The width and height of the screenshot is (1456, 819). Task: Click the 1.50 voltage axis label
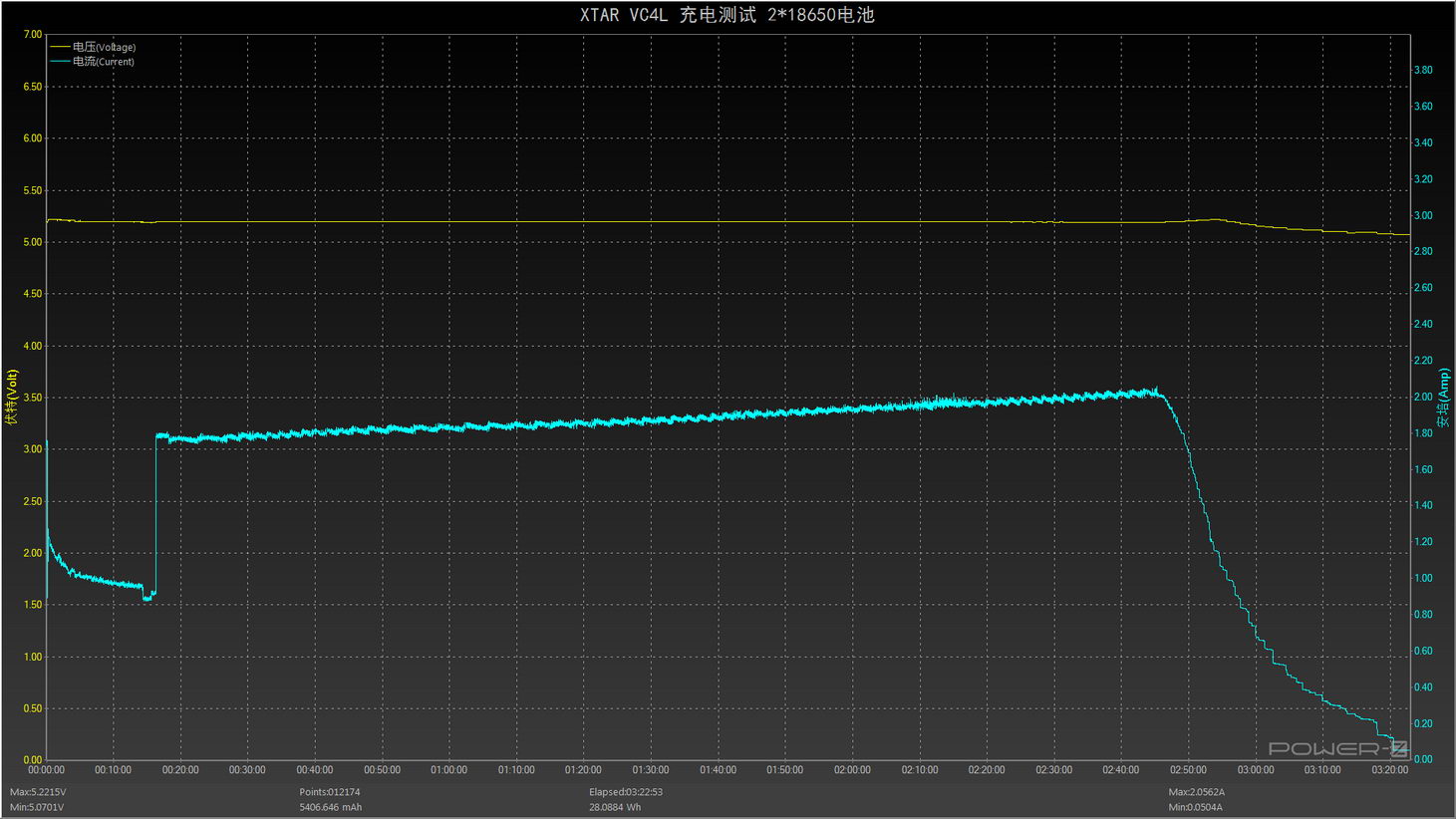(x=33, y=605)
